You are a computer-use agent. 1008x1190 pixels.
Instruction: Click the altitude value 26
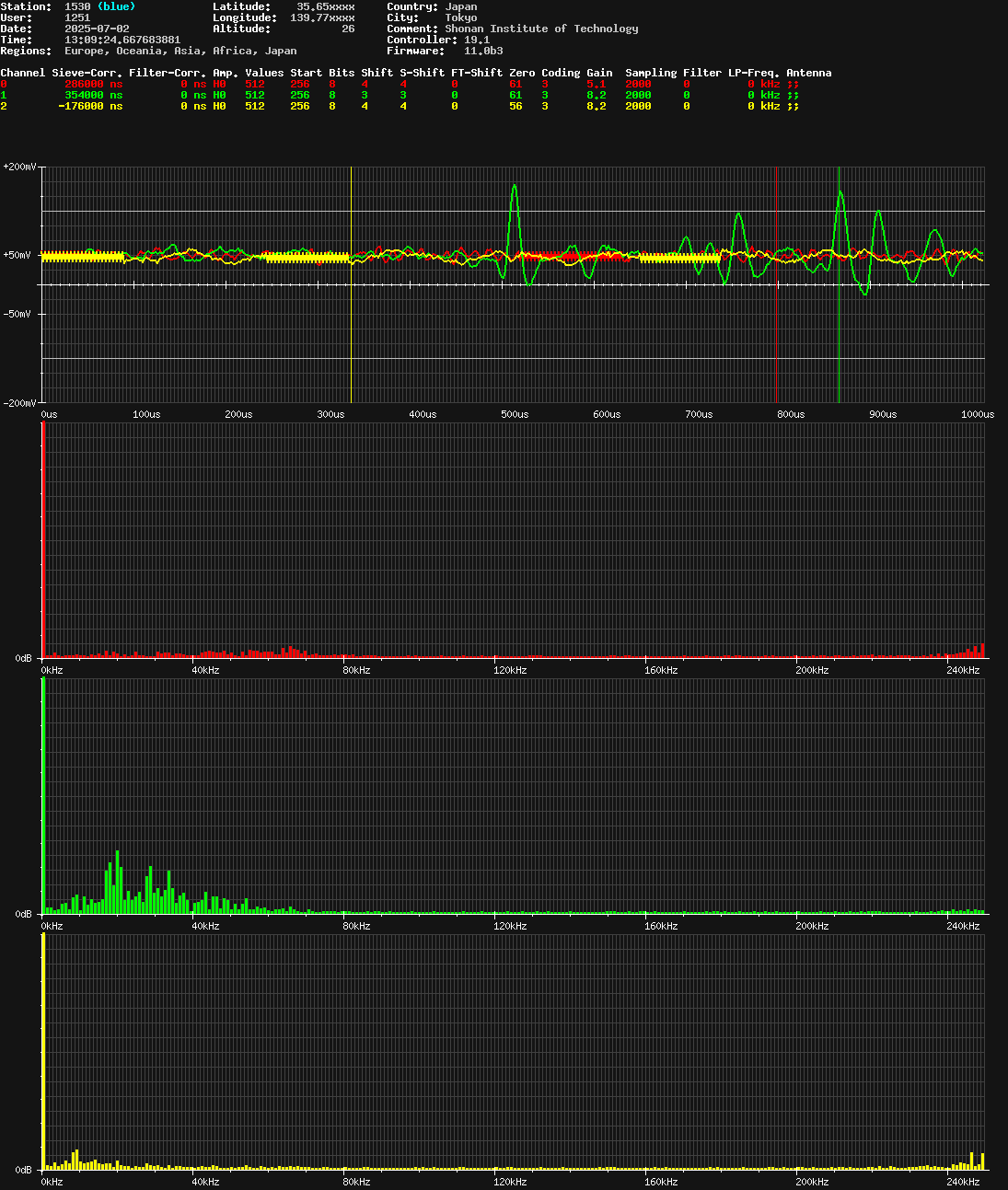pyautogui.click(x=348, y=29)
